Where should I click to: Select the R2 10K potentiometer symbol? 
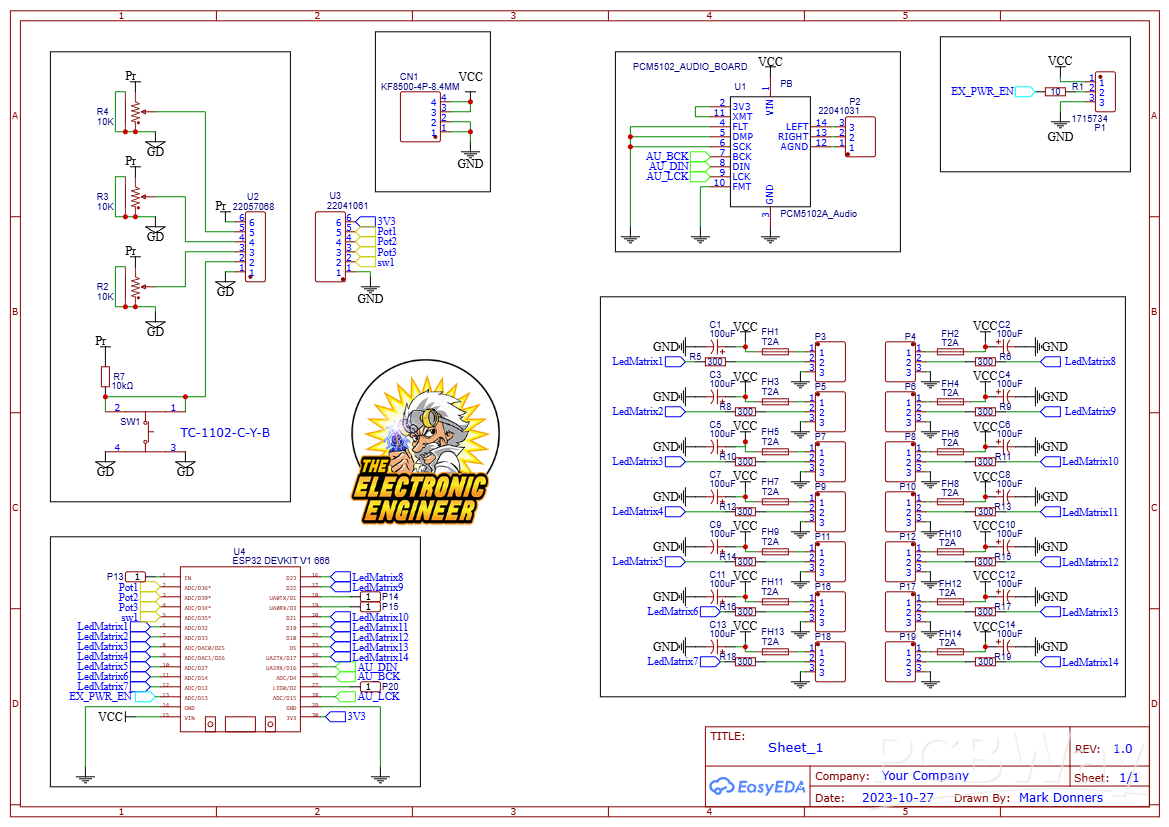[x=134, y=286]
